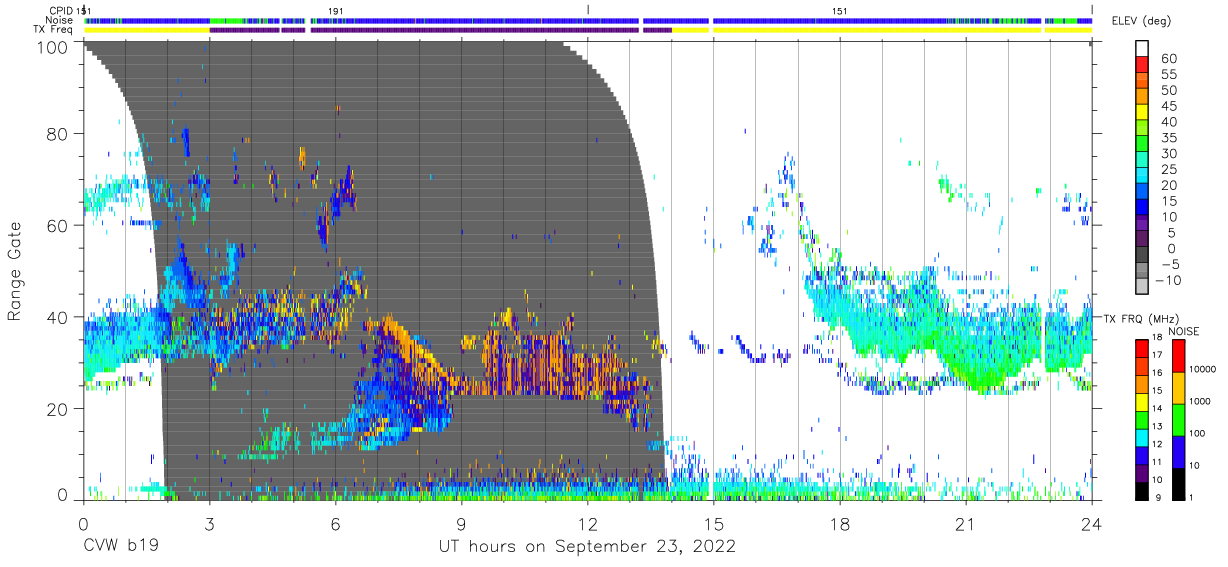Click the purple TX Freq band segment above 6–12 UT
Image resolution: width=1228 pixels, height=567 pixels.
474,30
